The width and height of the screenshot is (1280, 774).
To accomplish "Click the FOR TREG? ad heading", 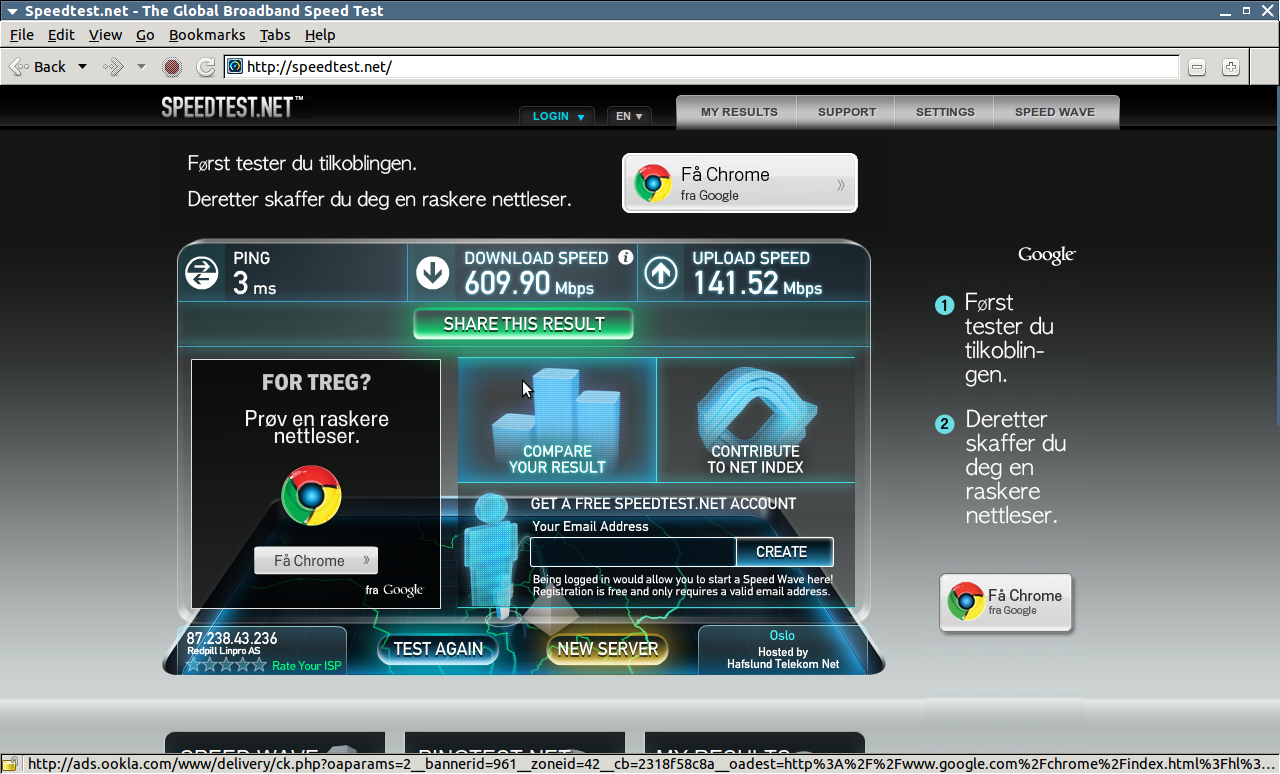I will coord(316,383).
